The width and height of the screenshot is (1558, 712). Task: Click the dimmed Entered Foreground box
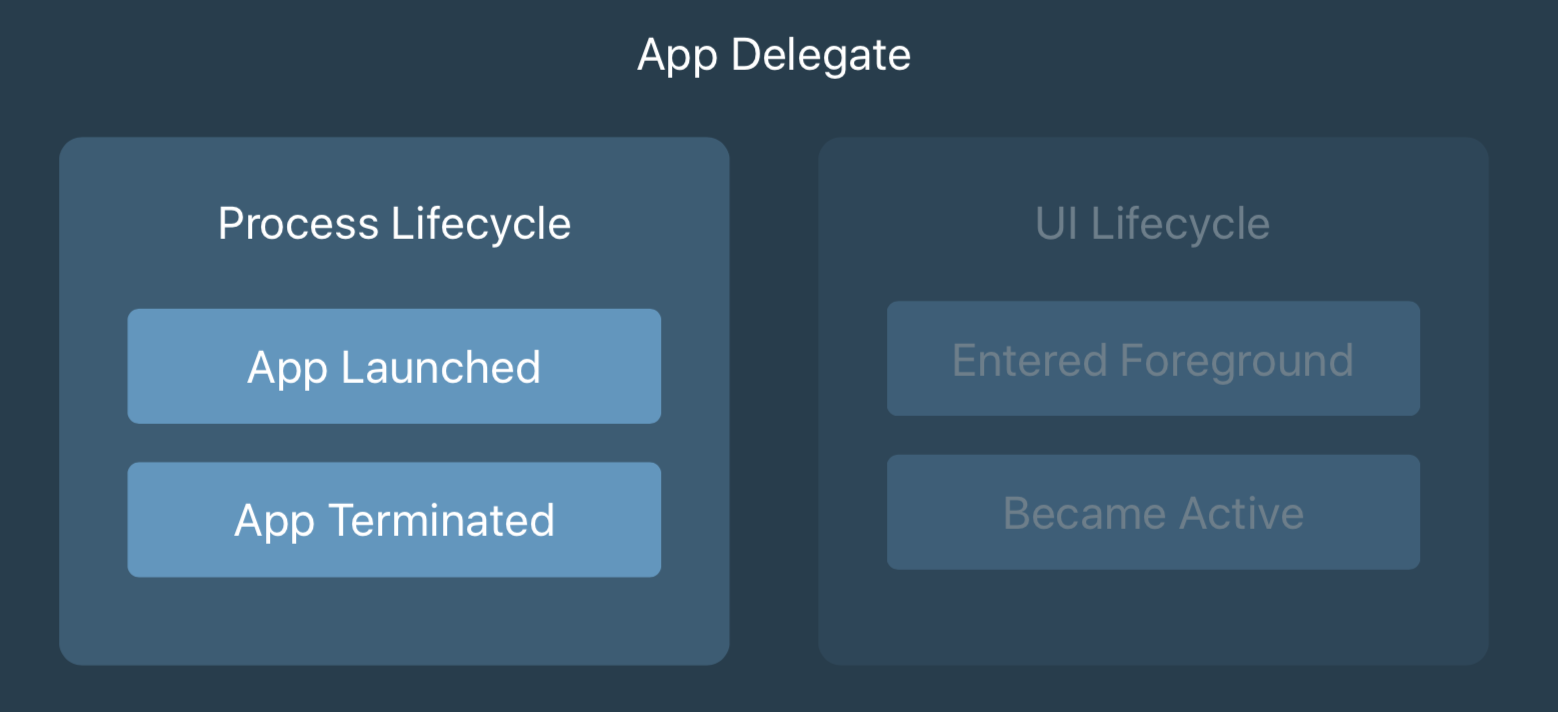pyautogui.click(x=1153, y=358)
